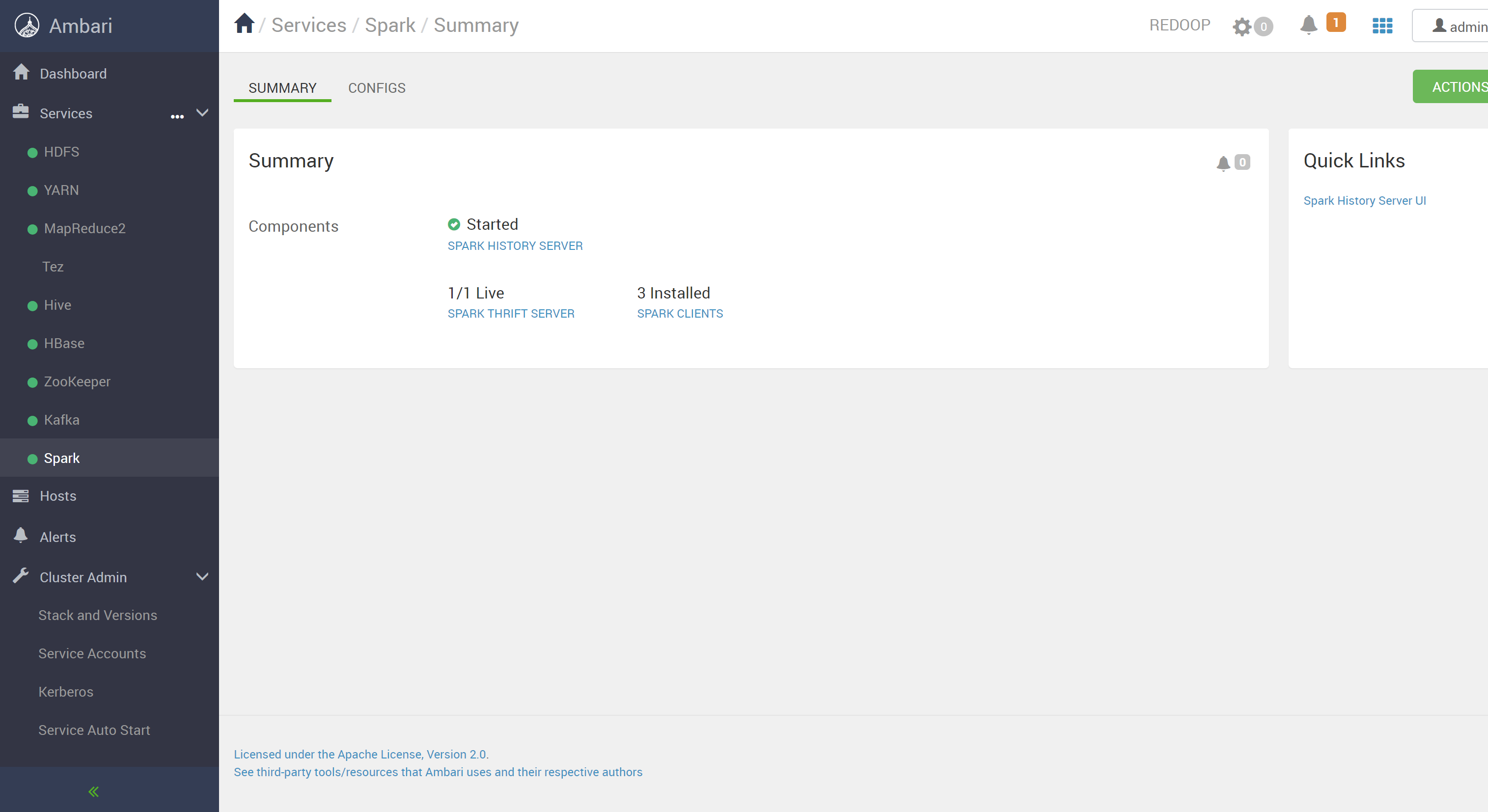Collapse the sidebar with double chevron
This screenshot has width=1488, height=812.
click(94, 791)
